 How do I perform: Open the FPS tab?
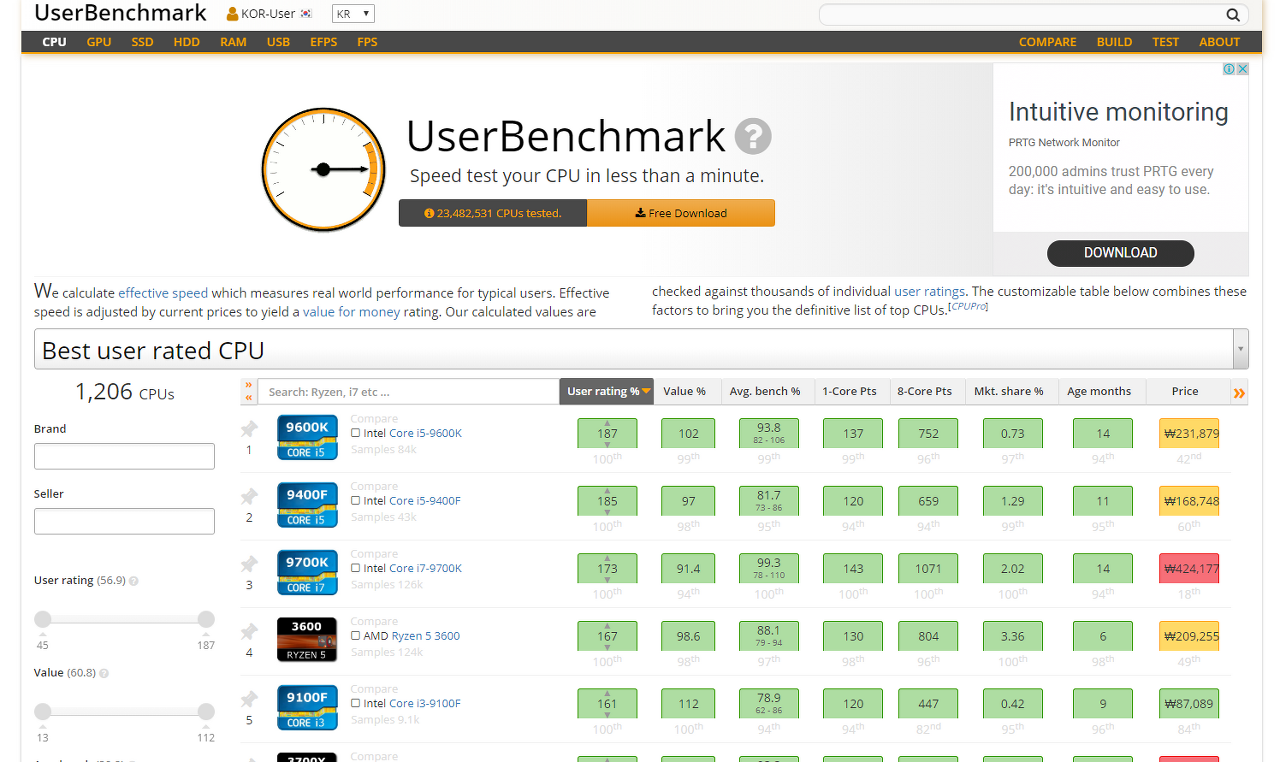coord(367,42)
